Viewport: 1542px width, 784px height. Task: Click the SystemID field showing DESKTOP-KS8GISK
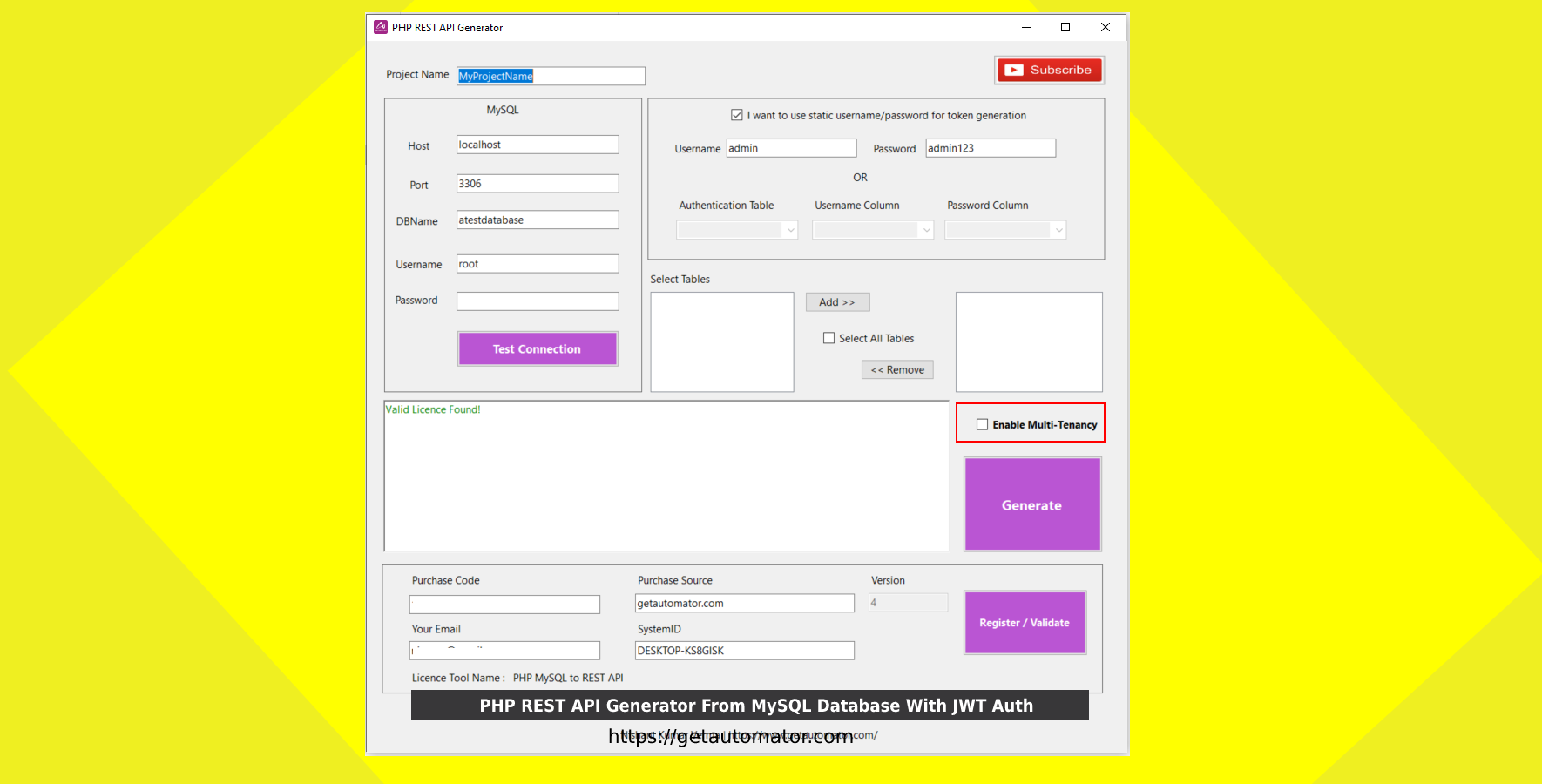tap(745, 651)
